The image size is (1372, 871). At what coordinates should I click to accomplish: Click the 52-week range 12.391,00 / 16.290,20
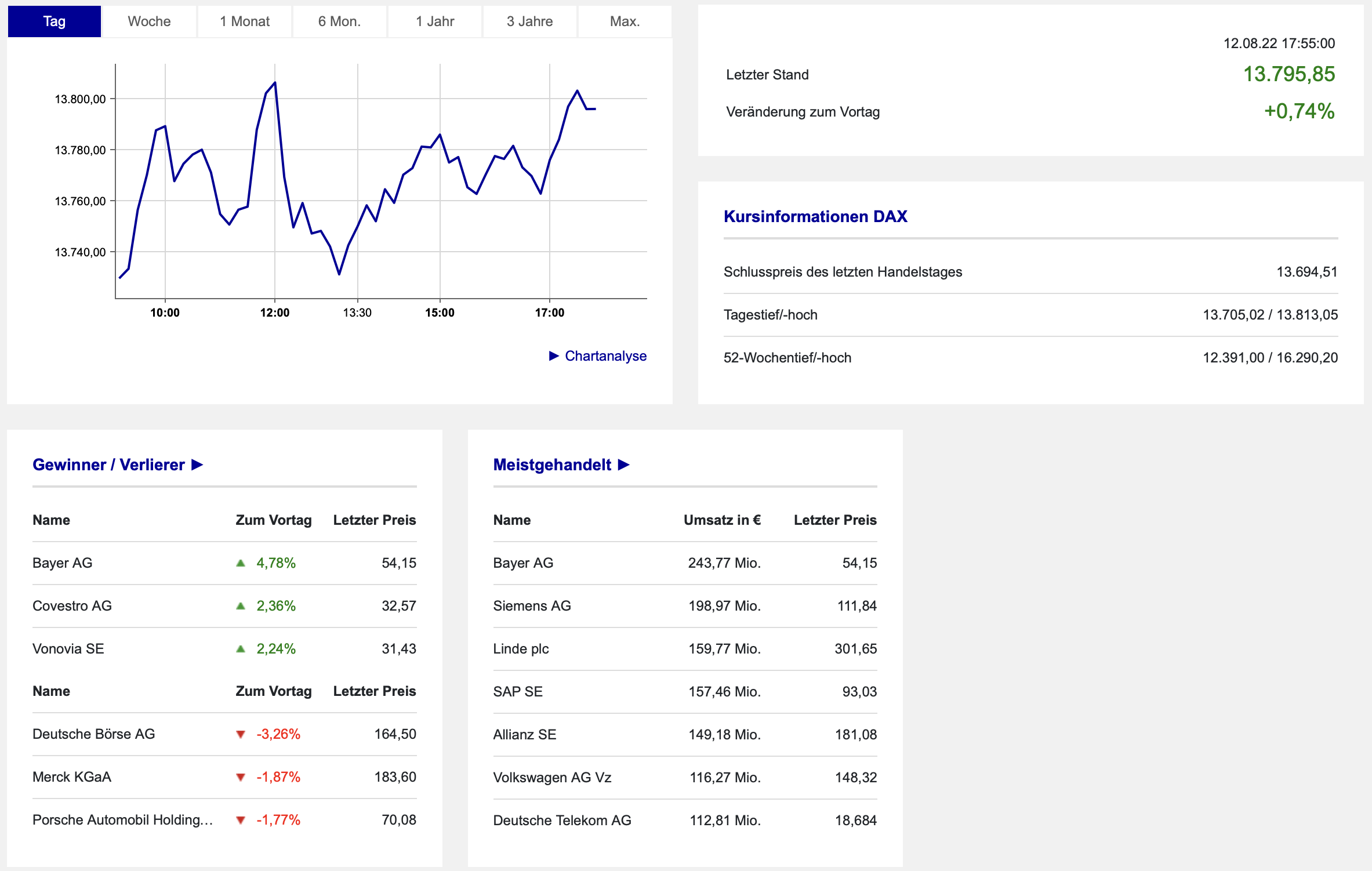[x=1270, y=358]
